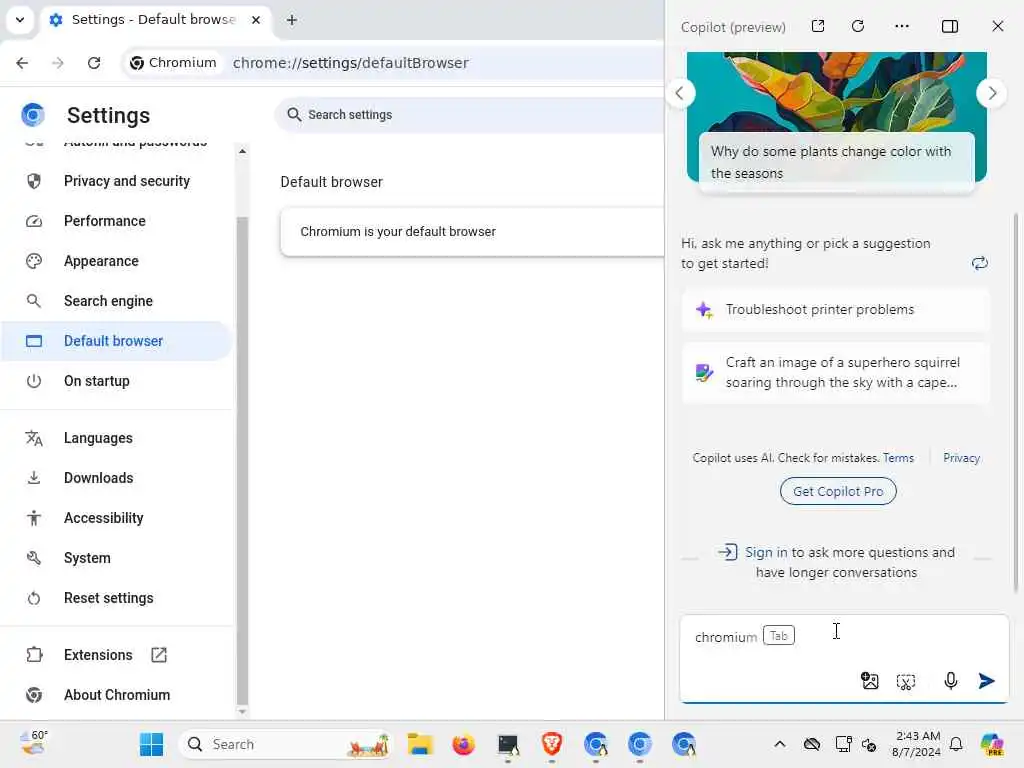The width and height of the screenshot is (1024, 768).
Task: Accept the Tab autocomplete hint
Action: 778,635
